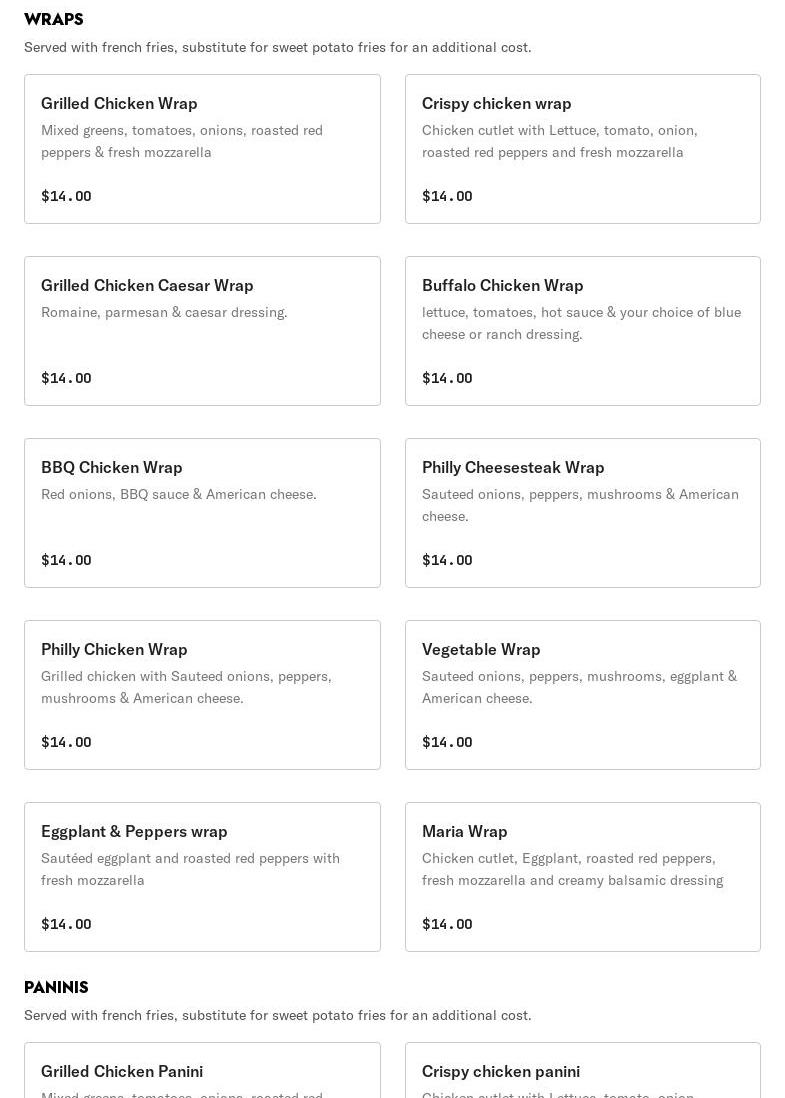Click the $14.00 price on Maria Wrap
The image size is (785, 1098).
[x=447, y=924]
